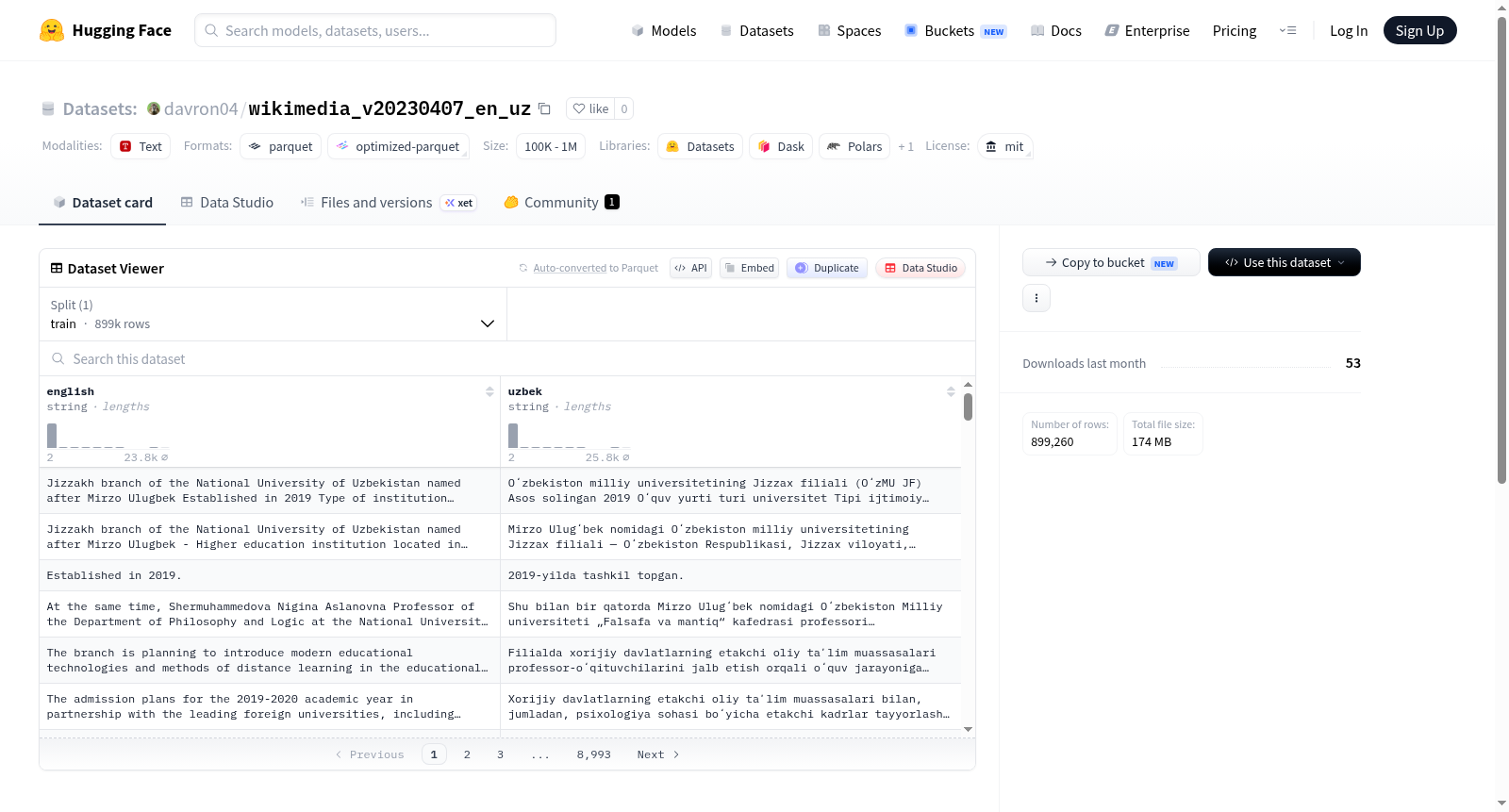1509x812 pixels.
Task: Click the Log In link
Action: tap(1349, 30)
